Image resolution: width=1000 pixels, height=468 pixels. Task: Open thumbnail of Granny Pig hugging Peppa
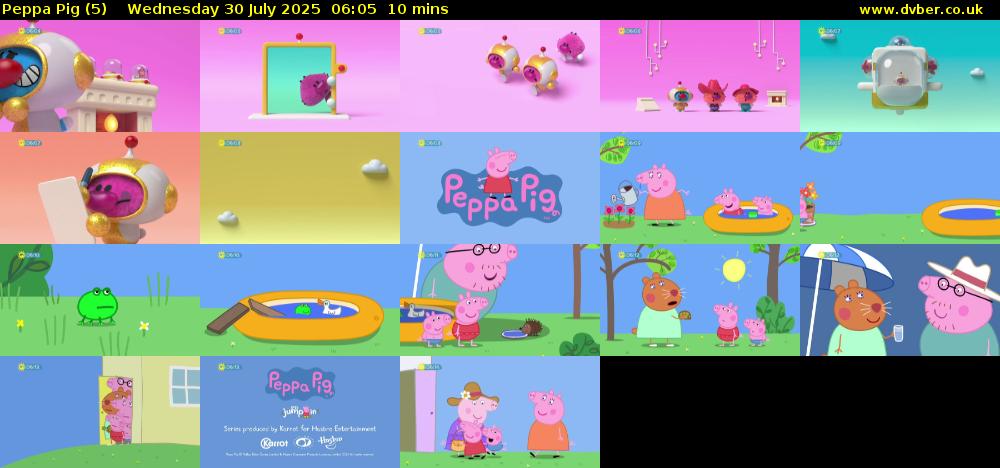pos(500,412)
